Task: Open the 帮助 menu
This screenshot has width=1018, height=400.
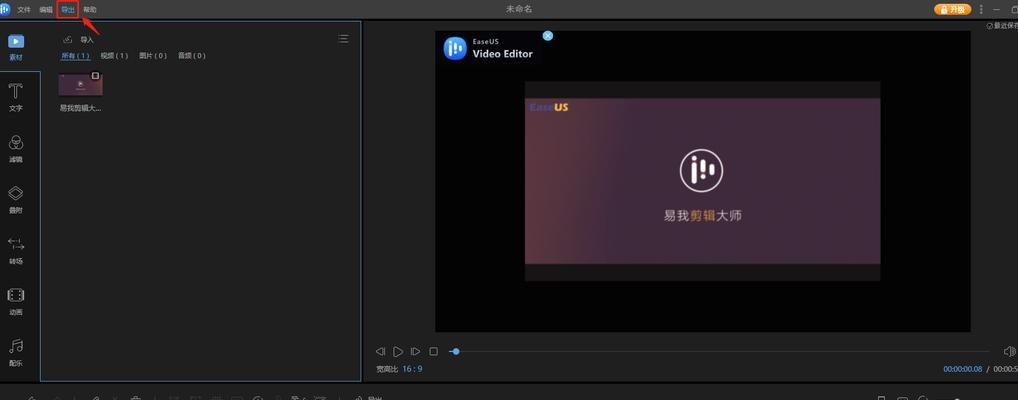Action: (90, 10)
